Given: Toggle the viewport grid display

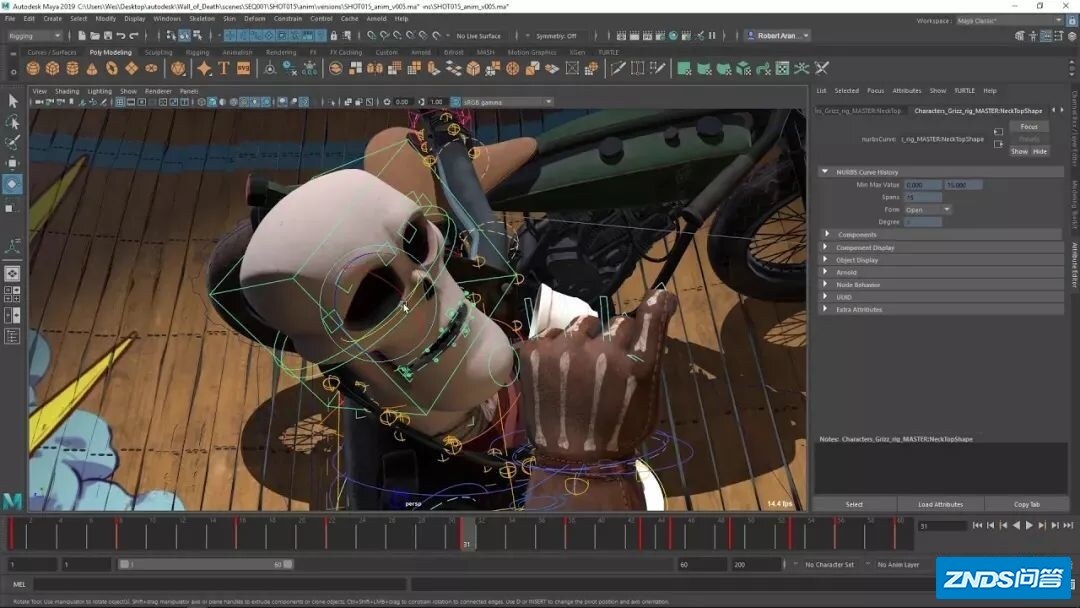Looking at the screenshot, I should [x=120, y=102].
